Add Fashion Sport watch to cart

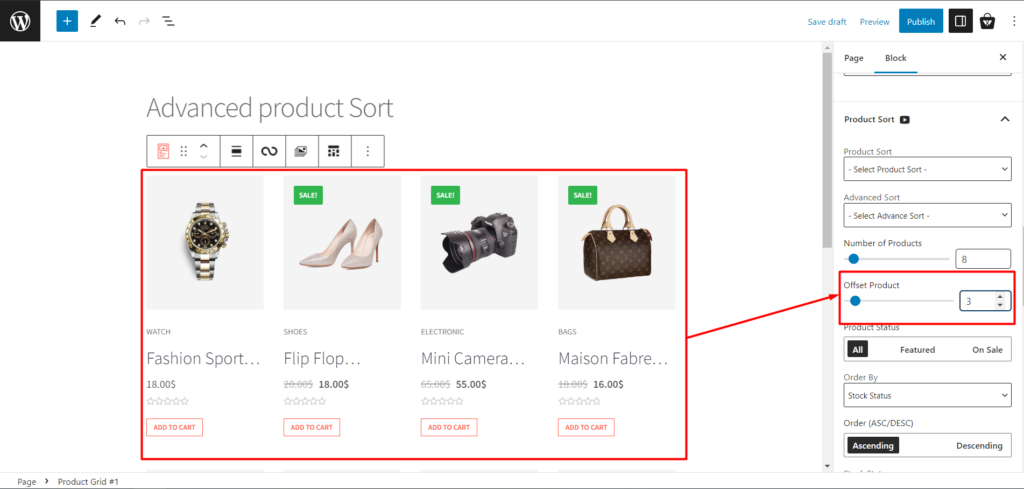point(174,427)
